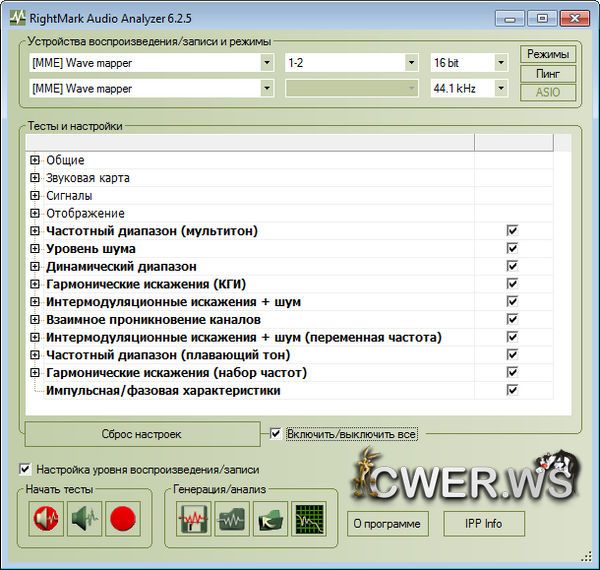Click the red speaker playback test icon

click(44, 520)
